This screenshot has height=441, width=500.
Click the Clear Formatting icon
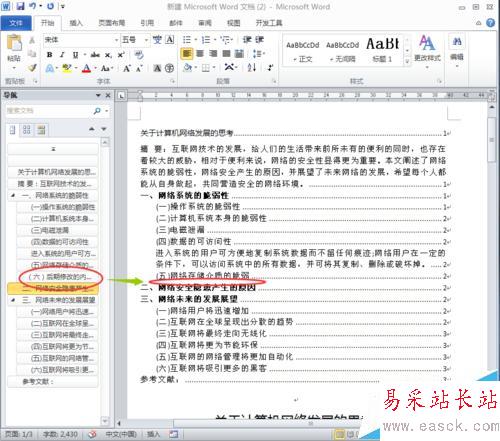tap(139, 54)
